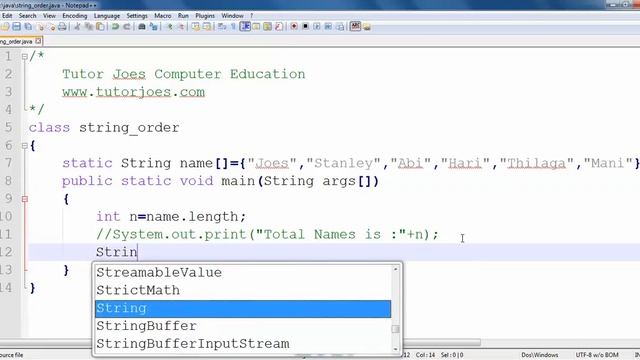Choose StringBufferInputStream from autocomplete list
The height and width of the screenshot is (360, 640).
(243, 344)
